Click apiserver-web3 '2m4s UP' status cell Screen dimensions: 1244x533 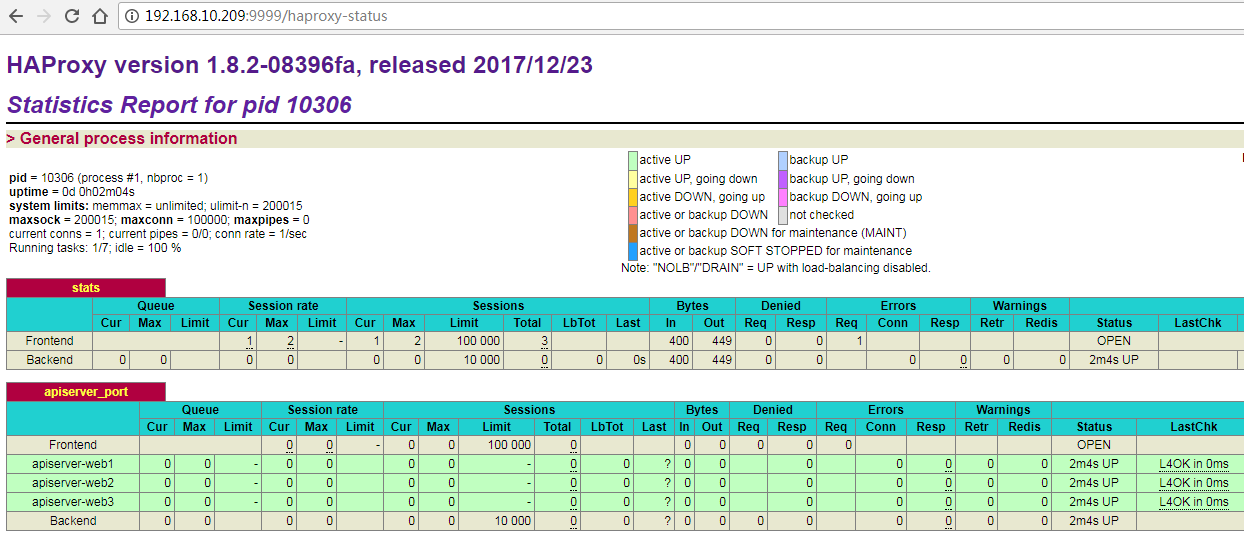click(1094, 502)
